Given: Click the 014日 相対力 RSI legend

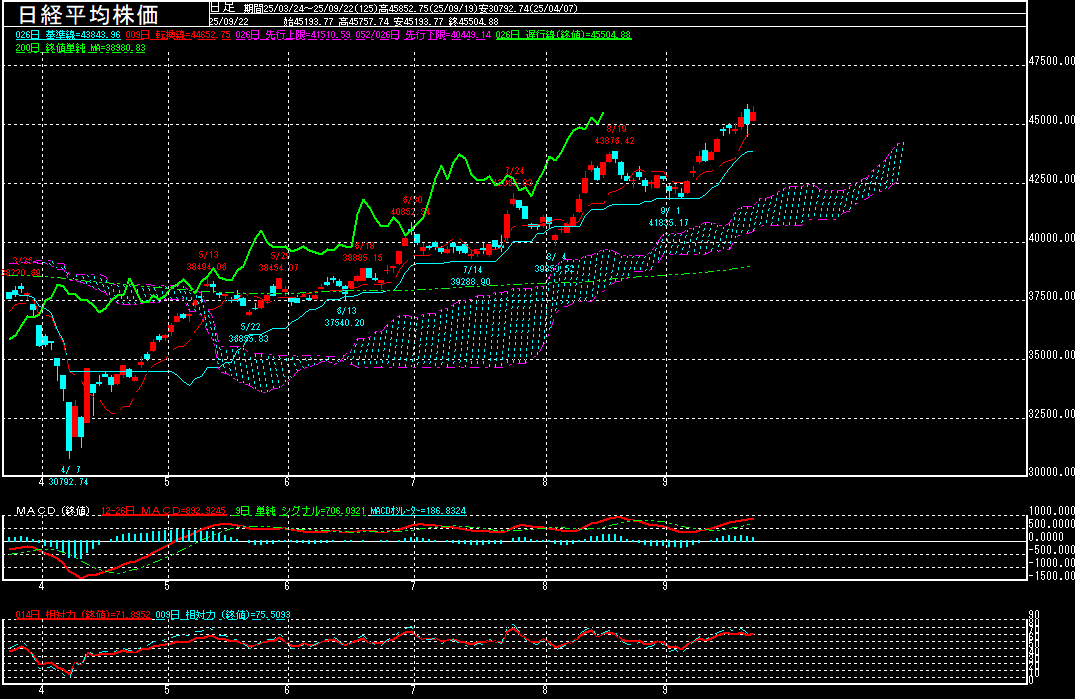Looking at the screenshot, I should pyautogui.click(x=81, y=614).
